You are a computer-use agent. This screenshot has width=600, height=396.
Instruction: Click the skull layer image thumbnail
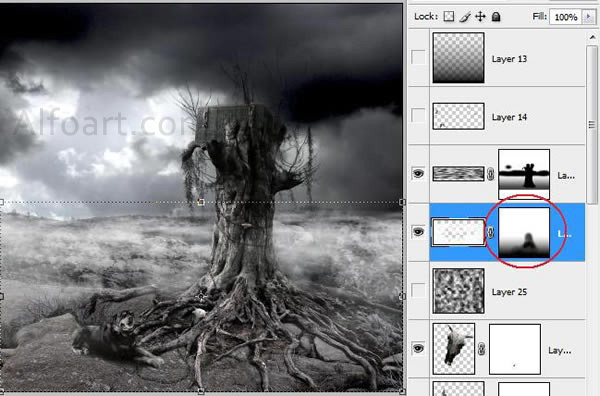click(454, 349)
